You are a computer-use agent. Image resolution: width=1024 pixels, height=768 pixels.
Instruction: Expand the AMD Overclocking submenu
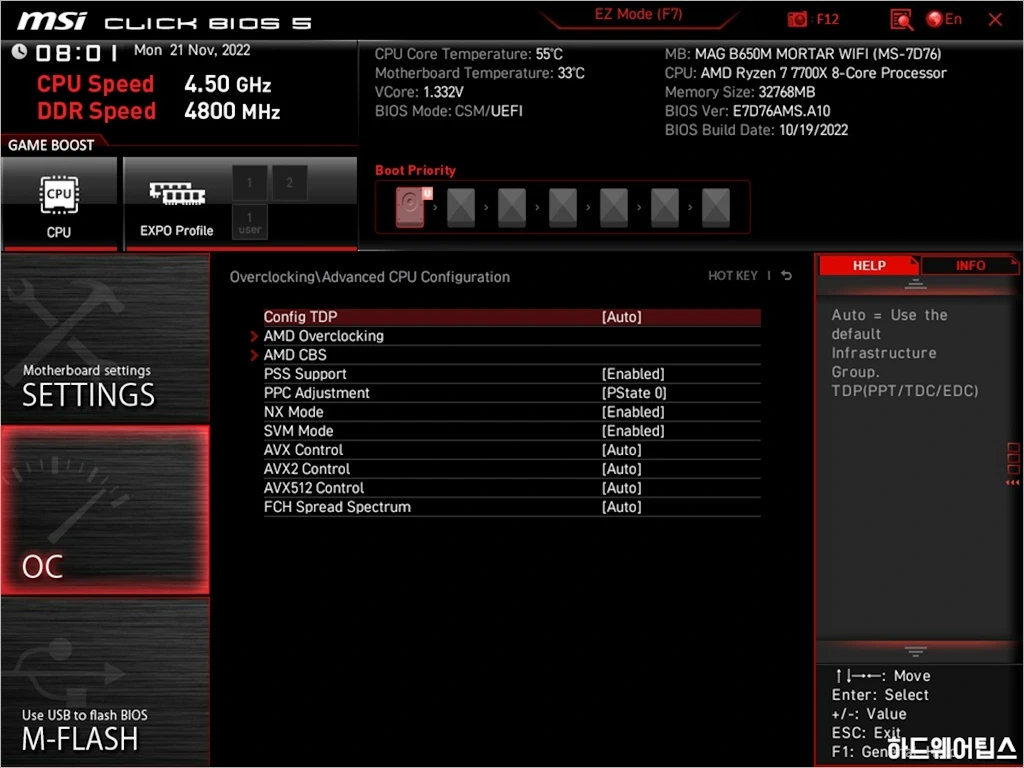click(x=324, y=336)
